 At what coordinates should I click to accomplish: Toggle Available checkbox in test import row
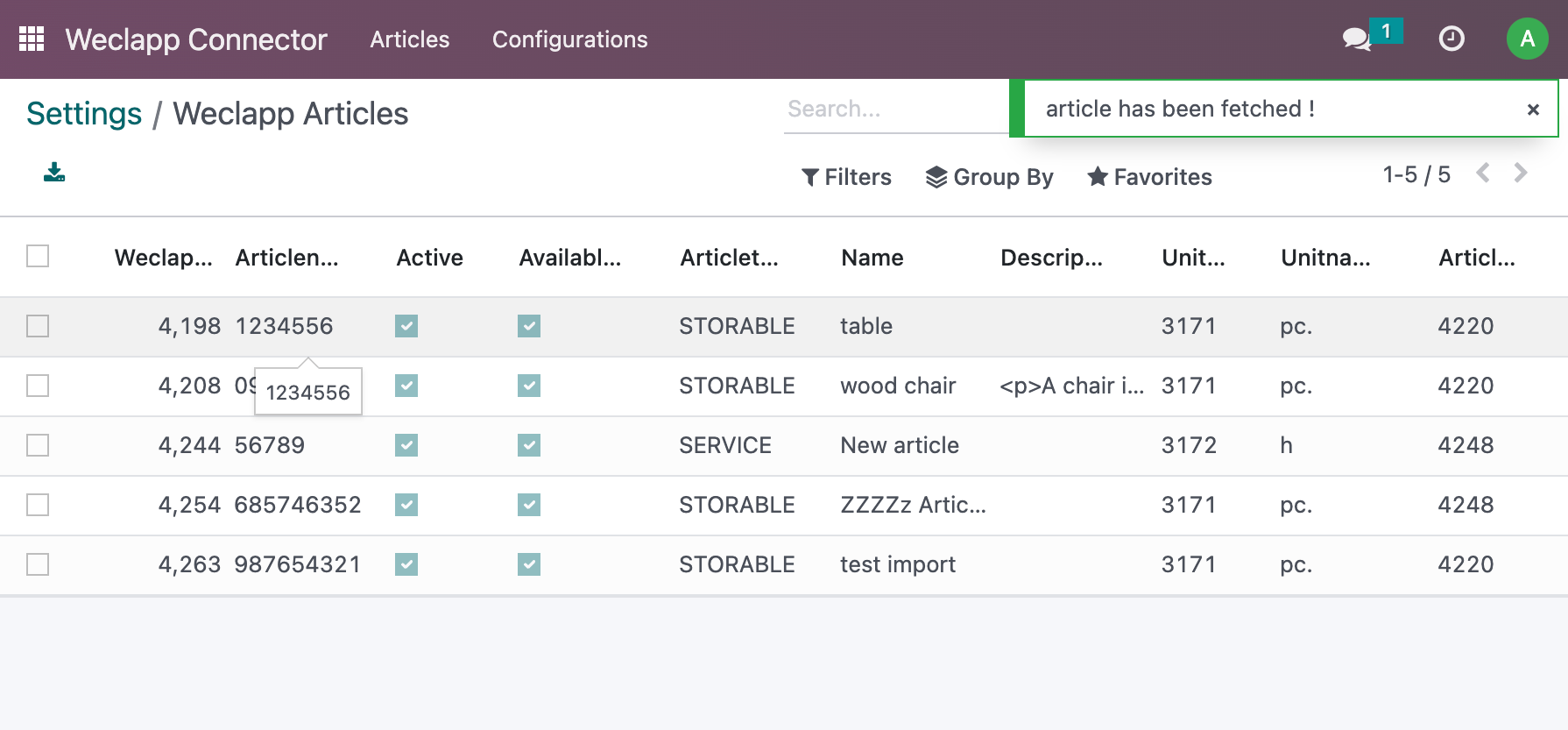coord(529,564)
